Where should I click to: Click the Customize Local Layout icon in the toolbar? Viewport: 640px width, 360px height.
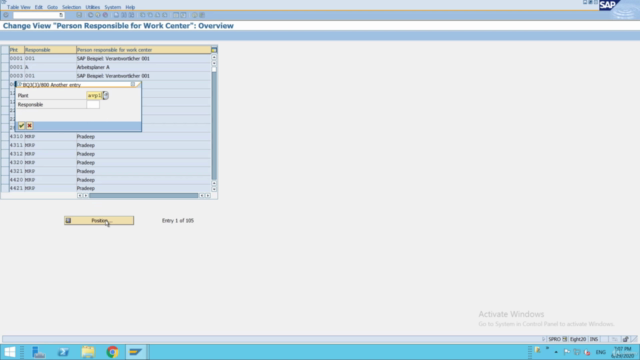click(202, 15)
